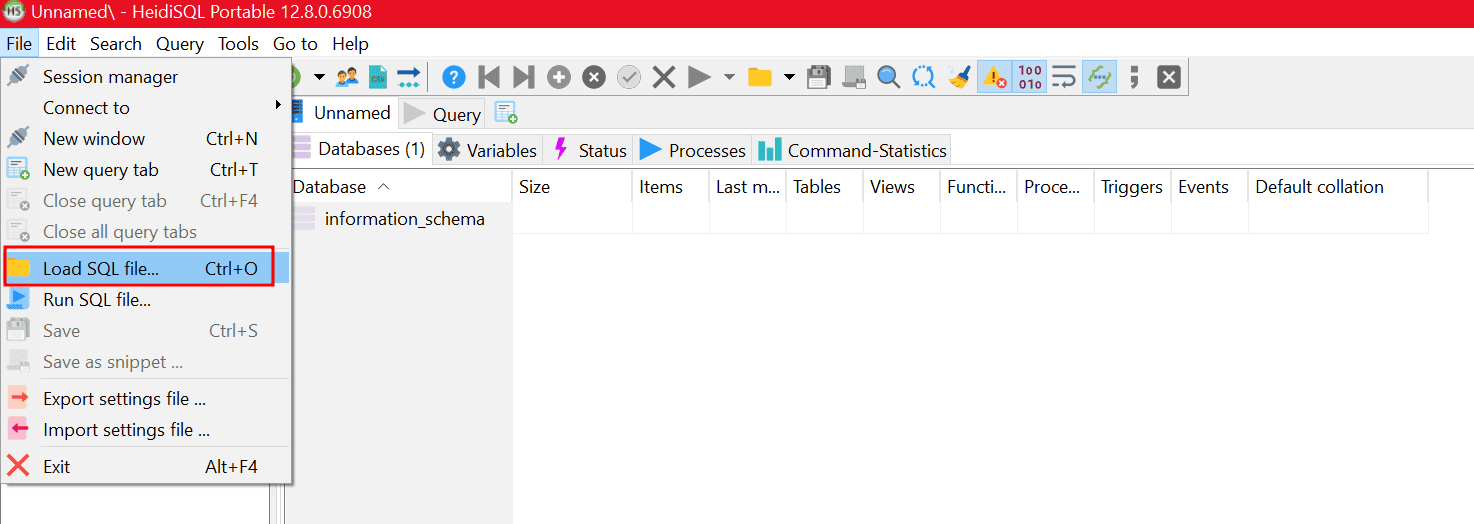Open the File menu
Image resolution: width=1474 pixels, height=524 pixels.
(x=19, y=43)
